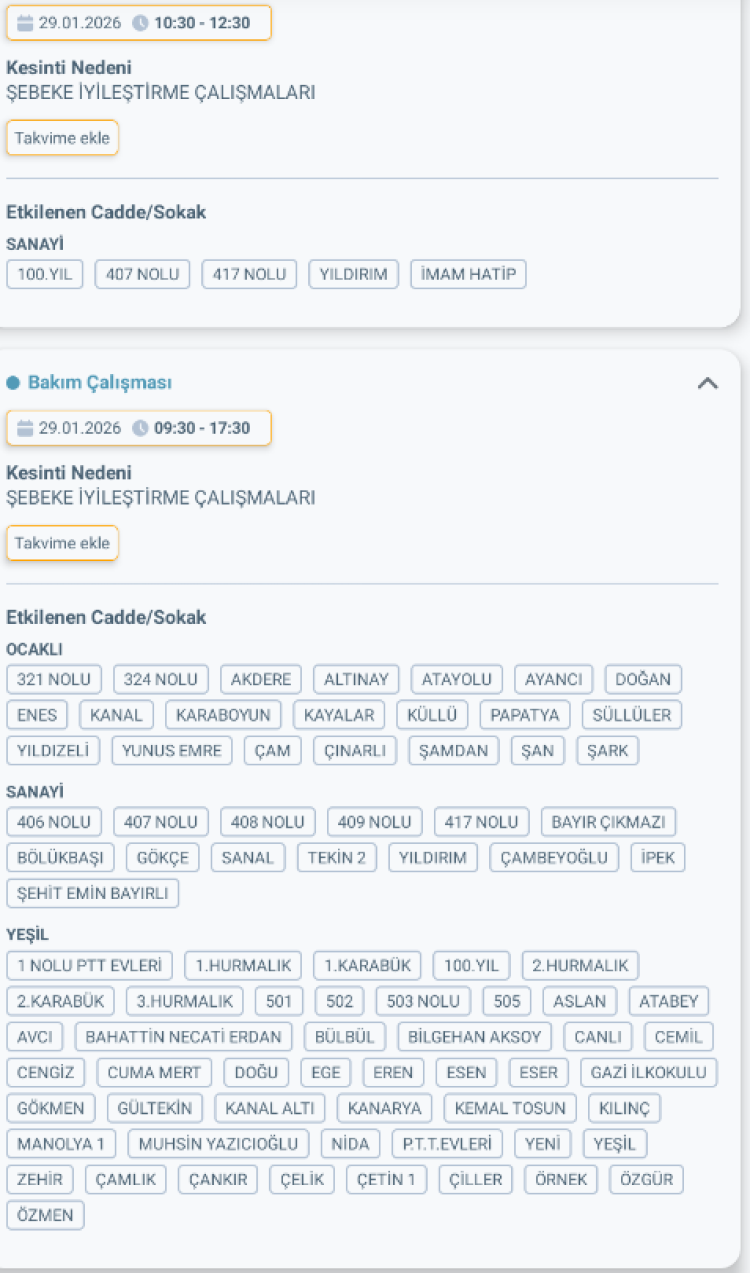The height and width of the screenshot is (1273, 750).
Task: Click the calendar icon beside the 10:30 - 12:30 outage
Action: tap(25, 23)
